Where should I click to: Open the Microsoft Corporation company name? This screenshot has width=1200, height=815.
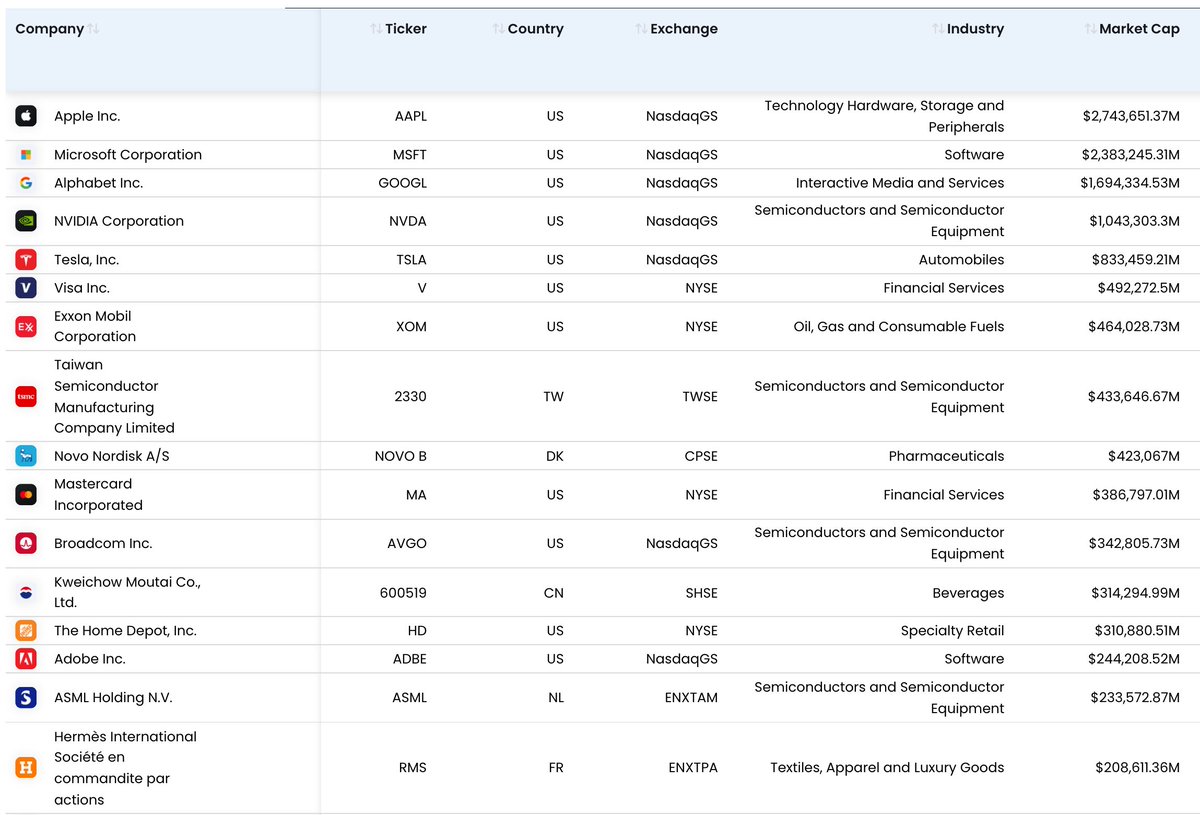click(x=128, y=155)
